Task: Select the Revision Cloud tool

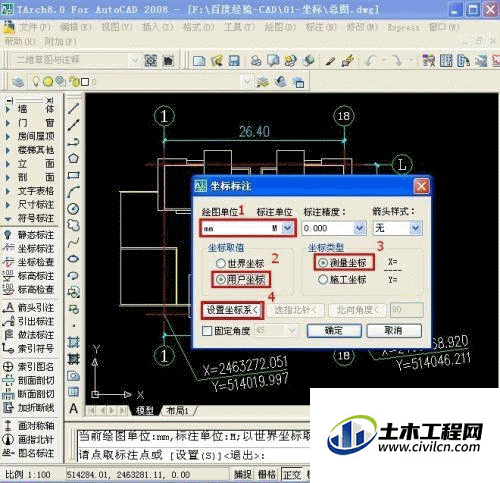Action: [x=73, y=225]
